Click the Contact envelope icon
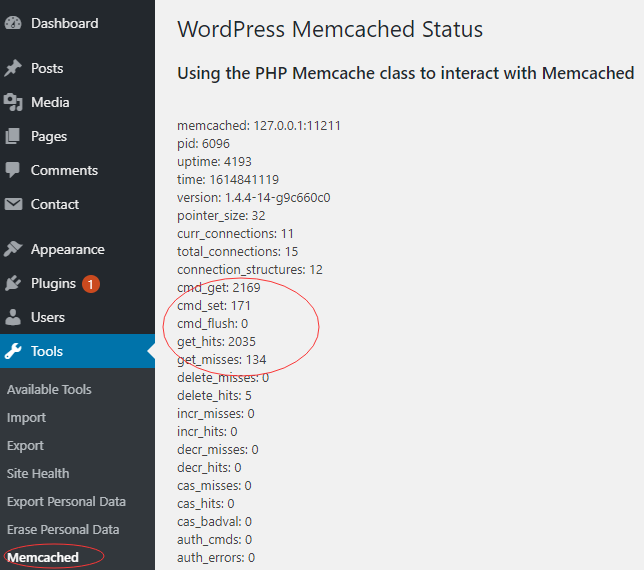Viewport: 644px width, 570px height. 13,204
